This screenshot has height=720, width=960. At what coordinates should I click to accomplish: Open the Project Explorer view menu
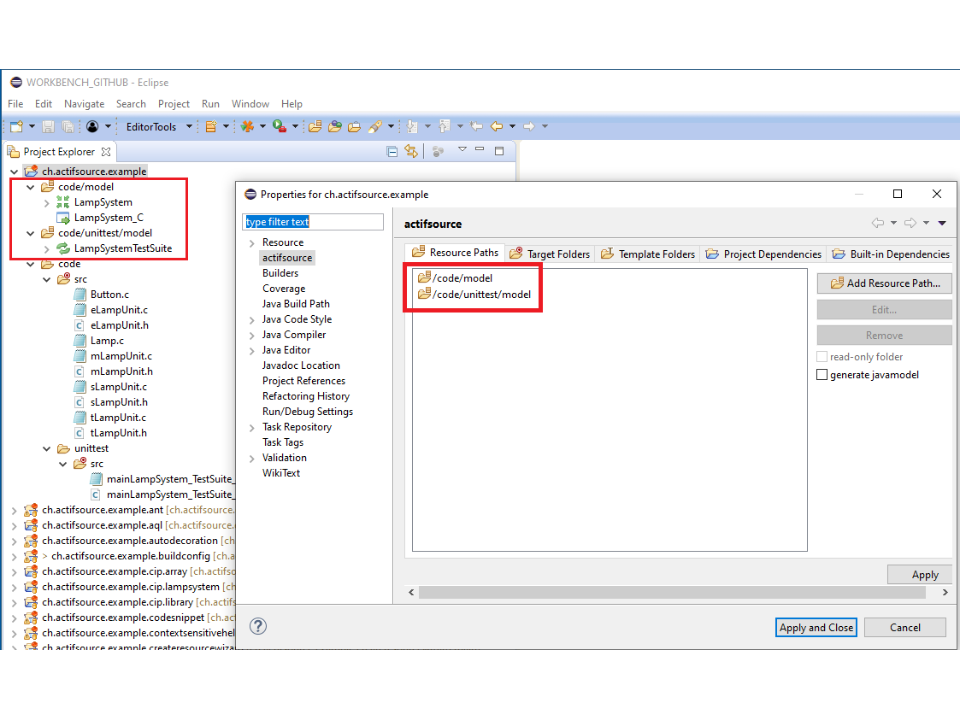pyautogui.click(x=462, y=151)
